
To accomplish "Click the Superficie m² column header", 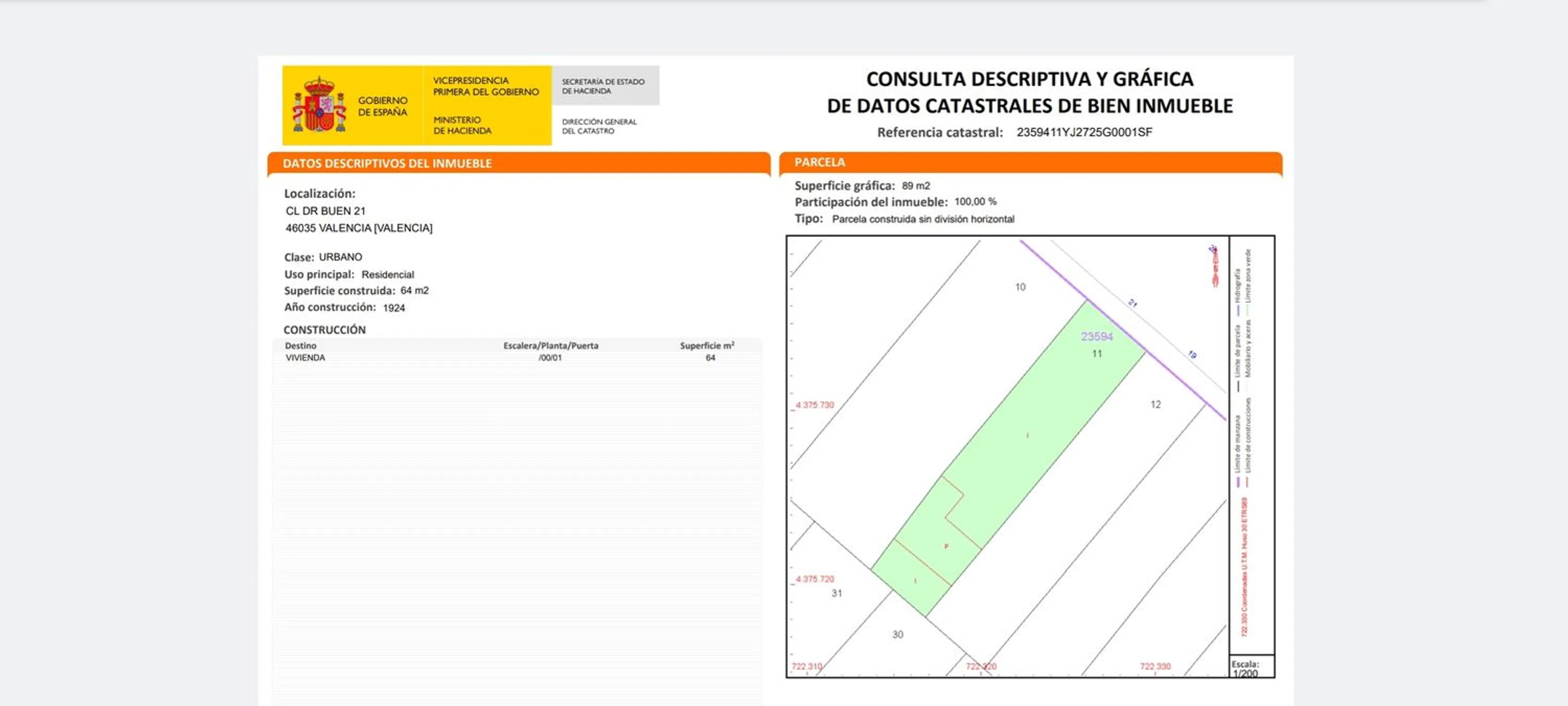I will coord(707,345).
